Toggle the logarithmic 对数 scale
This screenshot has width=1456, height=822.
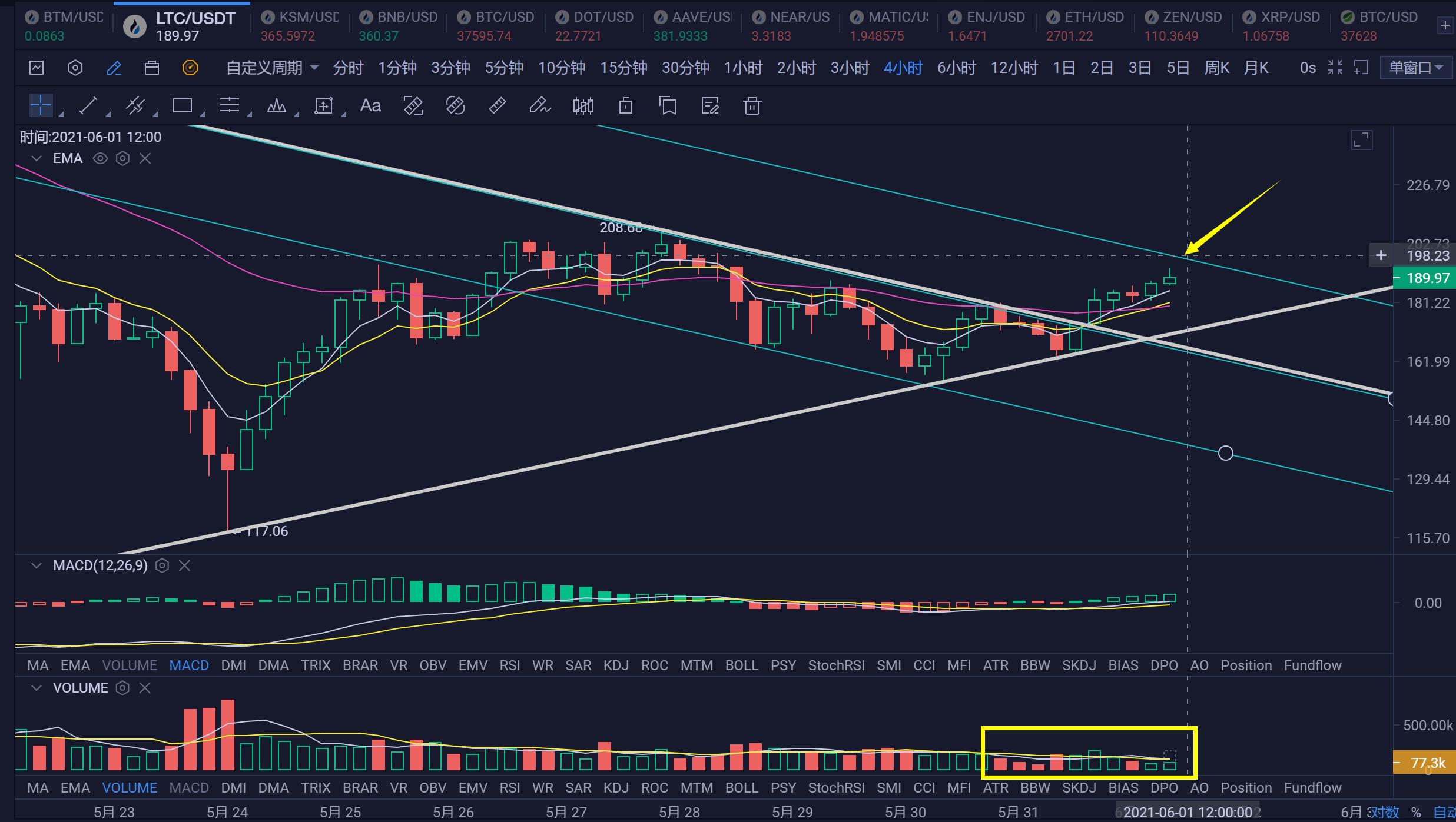(x=1385, y=813)
